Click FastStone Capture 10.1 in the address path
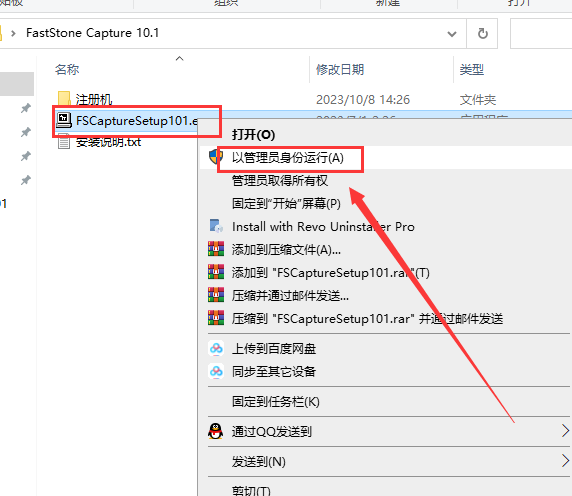 93,33
